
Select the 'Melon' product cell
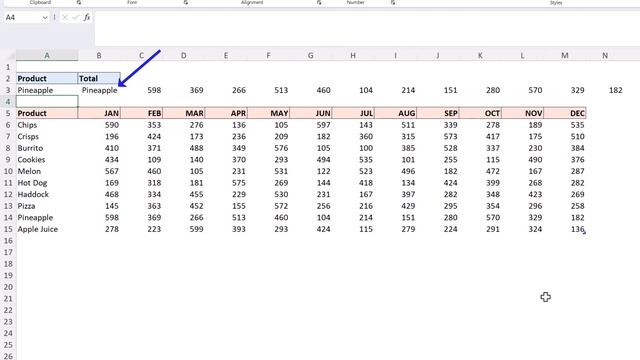pyautogui.click(x=47, y=171)
